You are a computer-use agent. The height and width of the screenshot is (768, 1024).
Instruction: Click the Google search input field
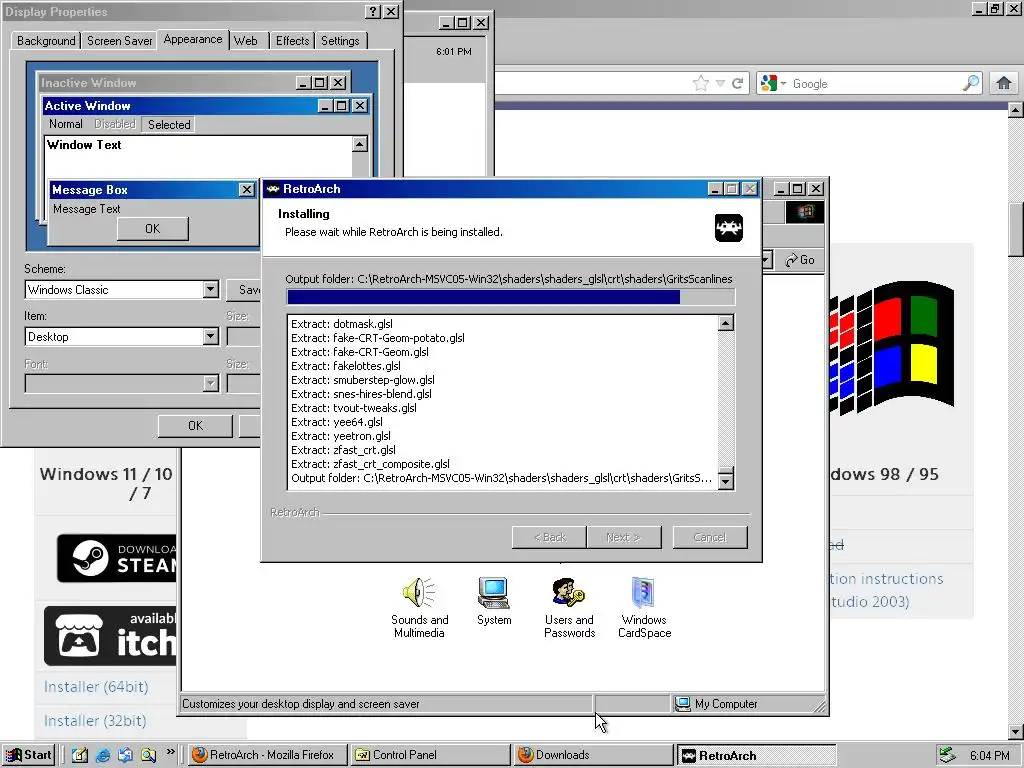click(875, 84)
